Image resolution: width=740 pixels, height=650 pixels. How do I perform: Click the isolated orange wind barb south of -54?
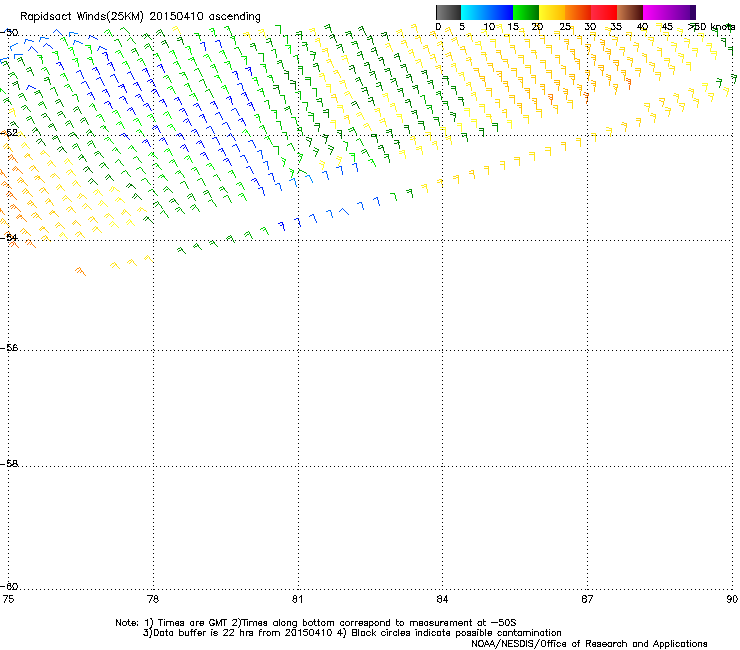point(80,271)
